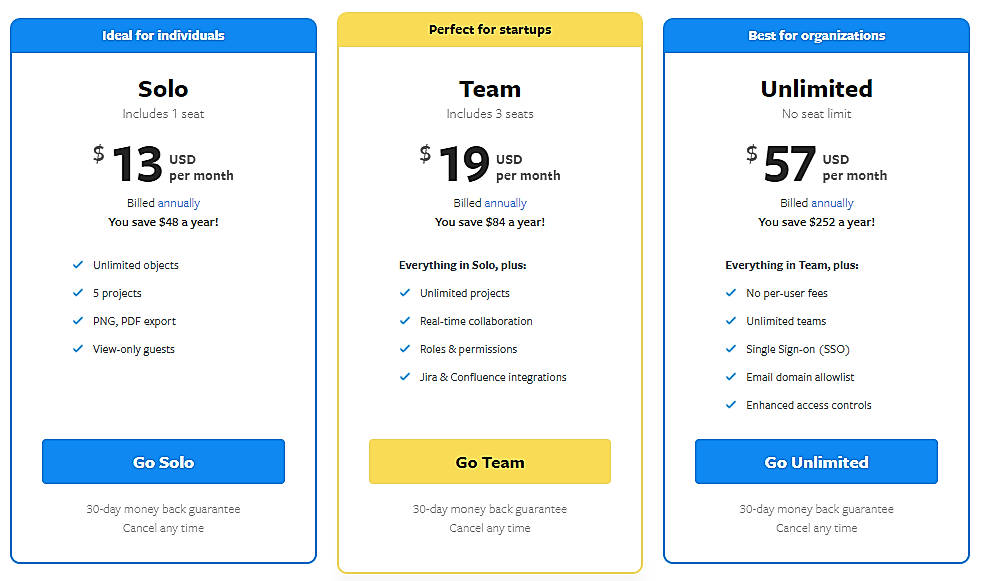Click the checkmark beside Unlimited objects
This screenshot has width=982, height=581.
tap(78, 265)
